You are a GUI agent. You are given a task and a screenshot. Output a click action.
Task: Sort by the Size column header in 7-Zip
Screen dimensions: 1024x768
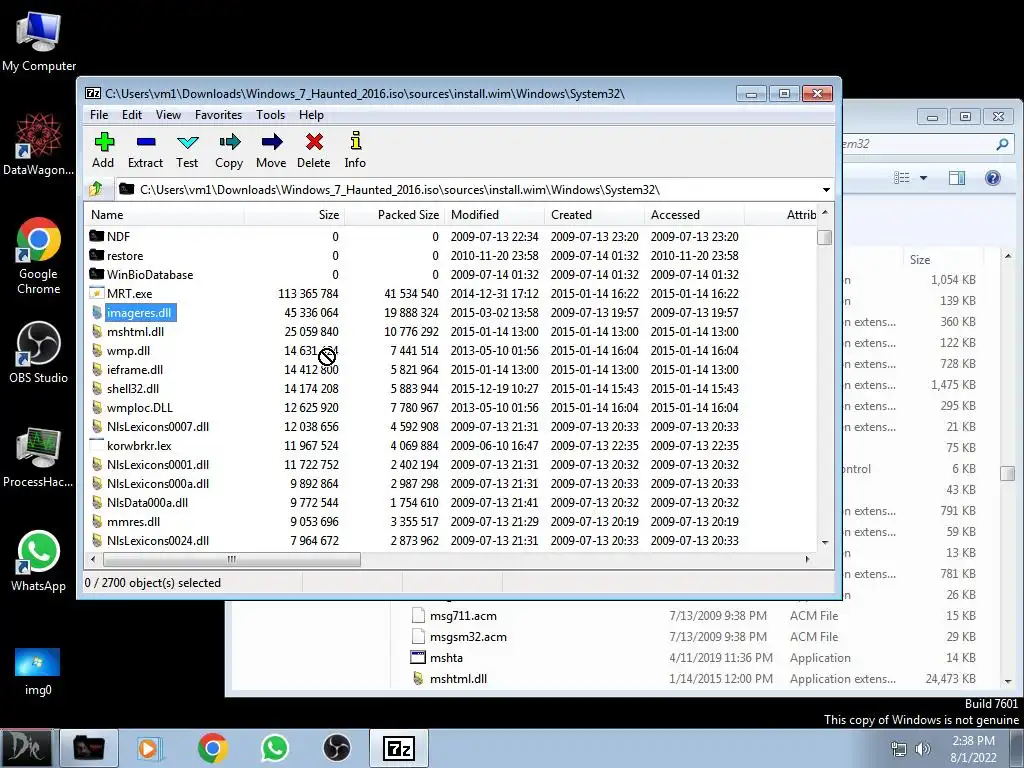pyautogui.click(x=294, y=215)
